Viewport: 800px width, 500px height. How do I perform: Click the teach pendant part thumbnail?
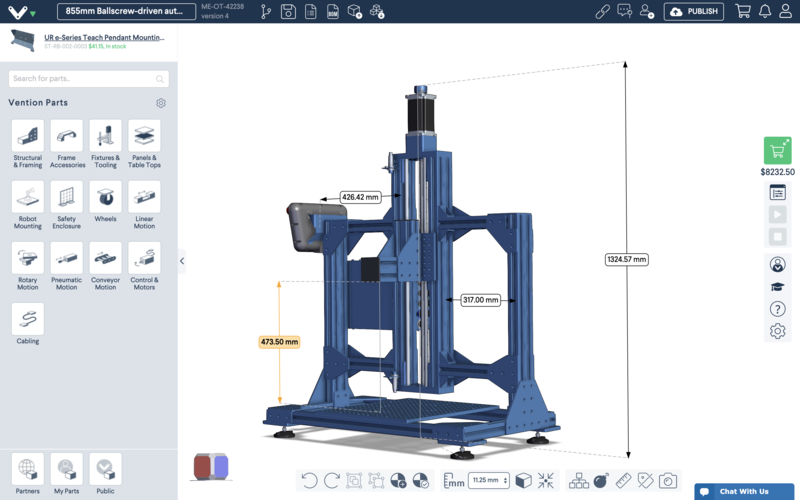click(23, 40)
